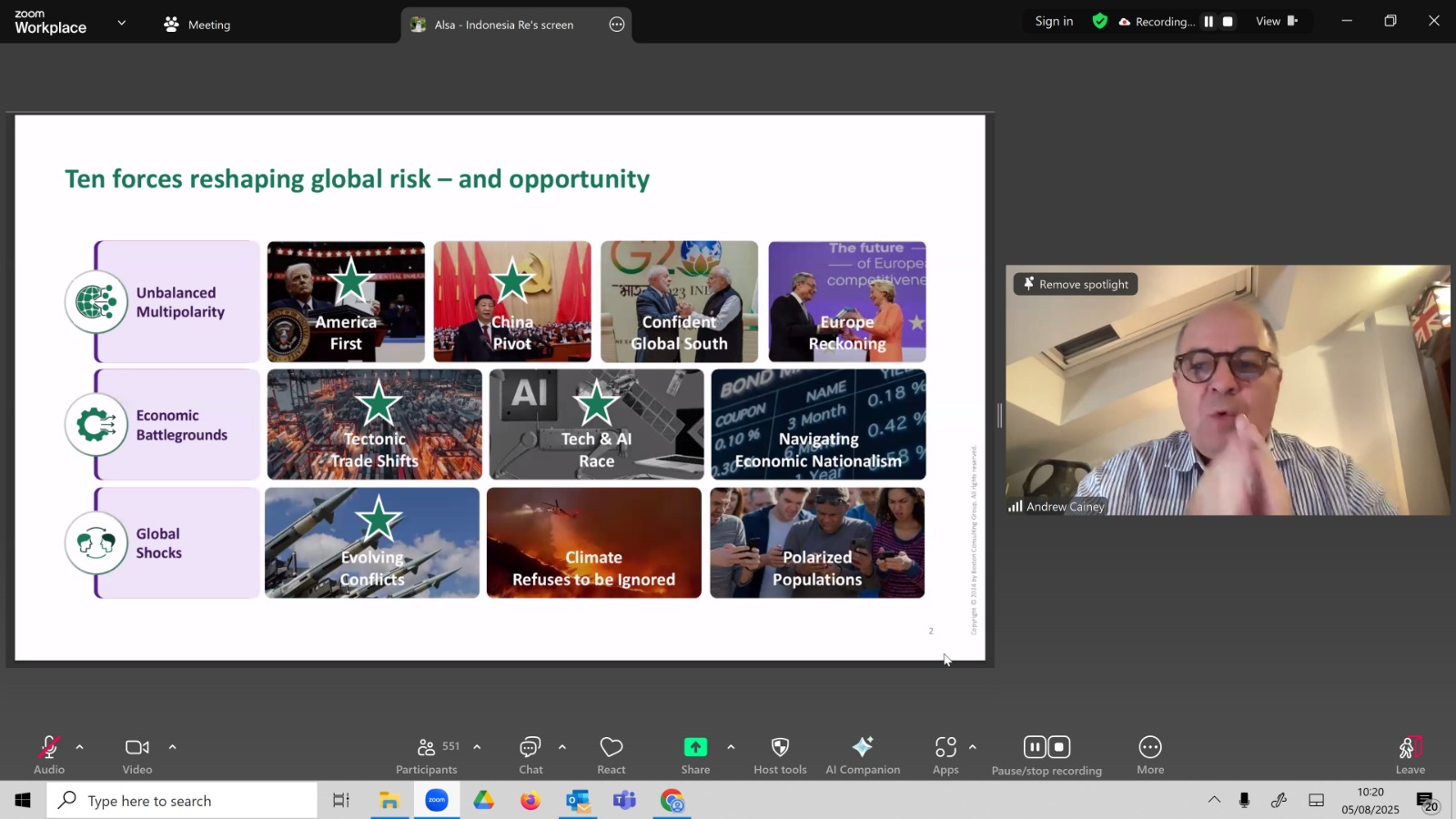Open the React emoji menu
This screenshot has height=819, width=1456.
point(612,755)
